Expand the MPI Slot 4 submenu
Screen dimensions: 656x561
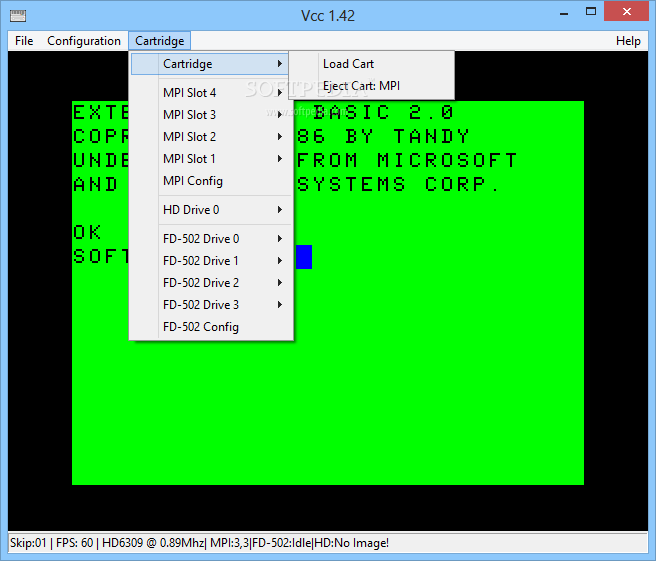pyautogui.click(x=211, y=92)
